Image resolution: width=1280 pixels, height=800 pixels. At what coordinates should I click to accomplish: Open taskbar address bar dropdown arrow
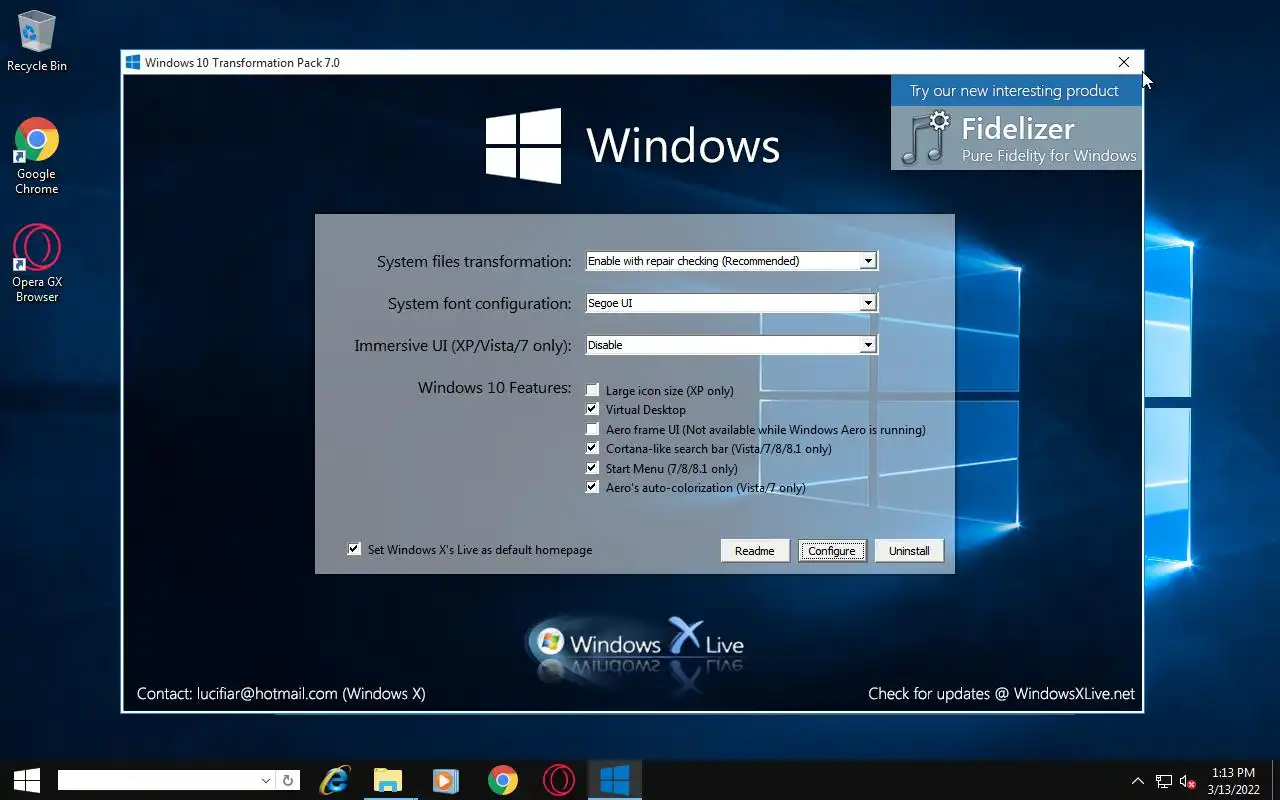click(x=266, y=780)
